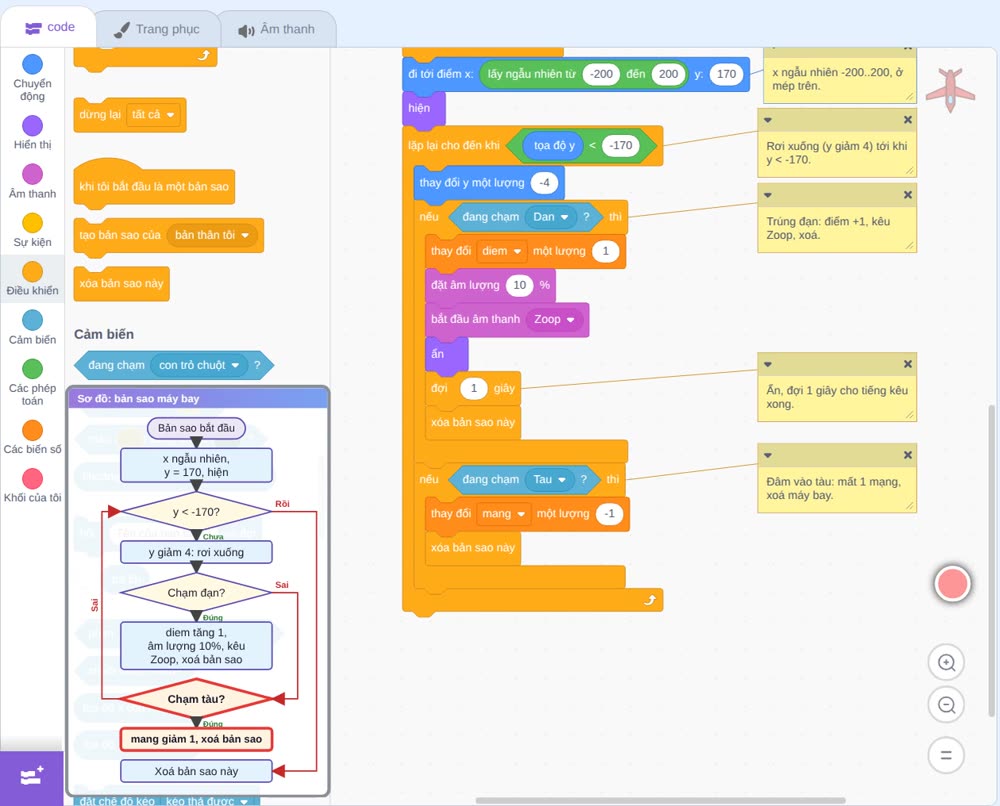Image resolution: width=1000 pixels, height=806 pixels.
Task: Close the 'Ẩn, đợi 1 giây' comment
Action: 908,364
